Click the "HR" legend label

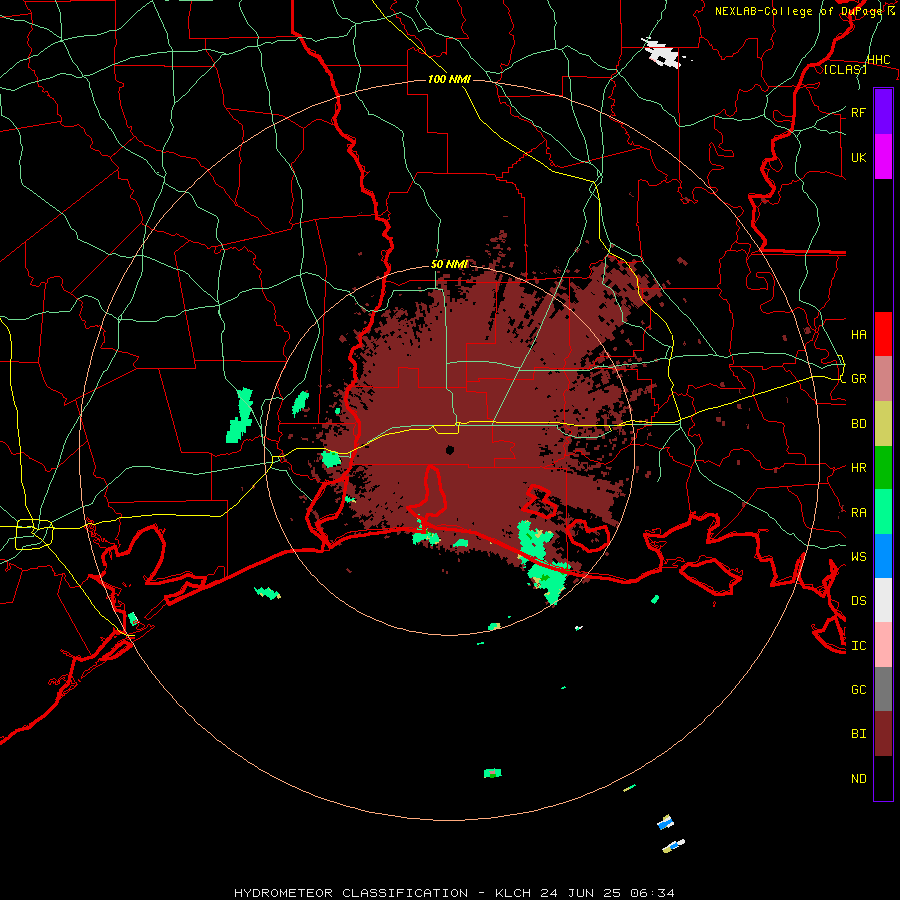coord(858,468)
